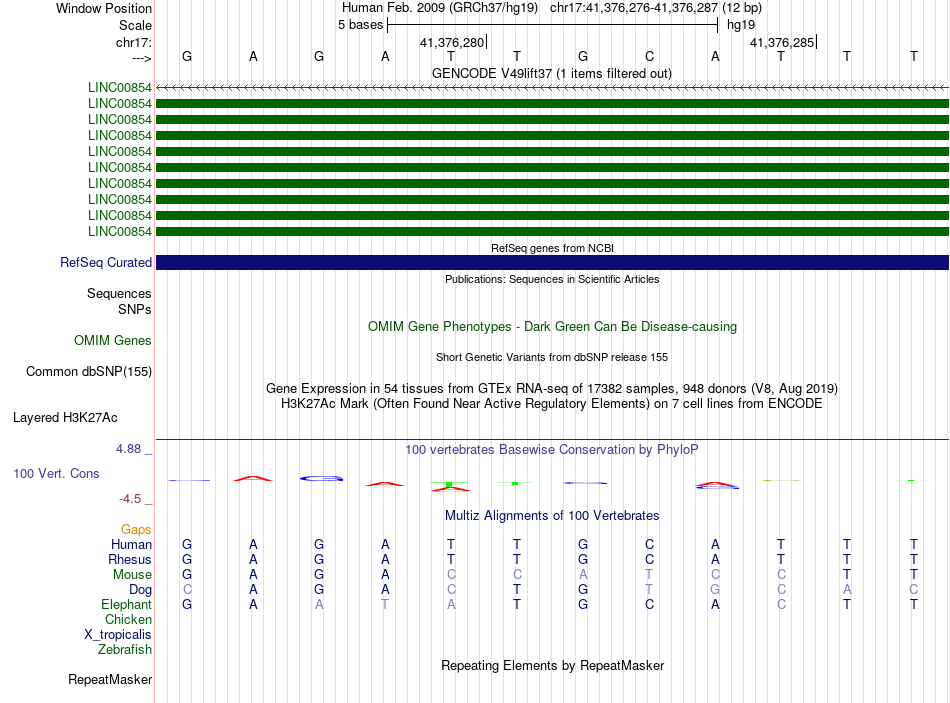Click the Gaps label in Multiz track
Screen dimensions: 950x703
coord(136,530)
